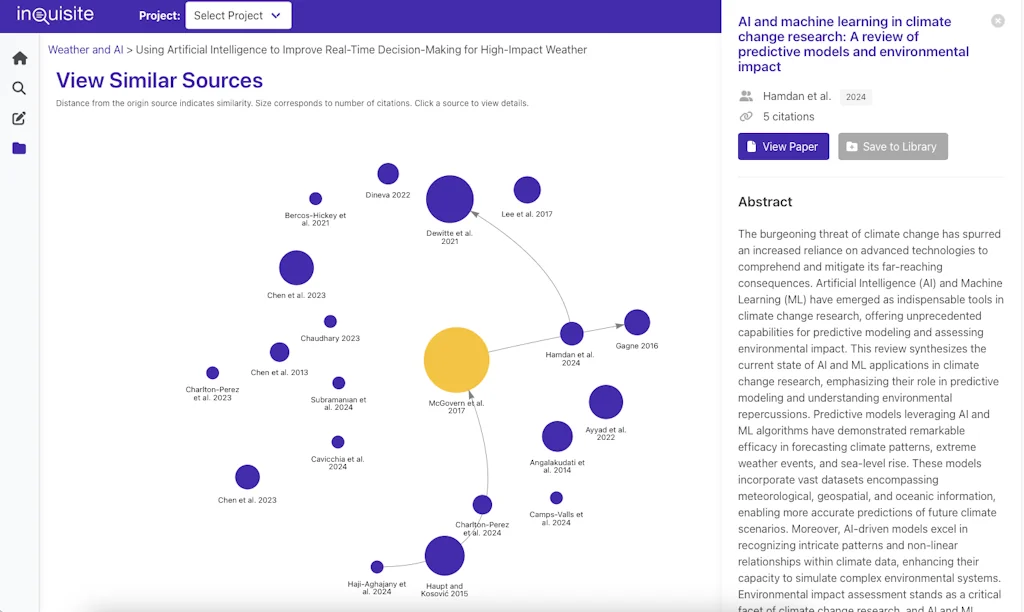Select the yellow McGovern et al. 2017 node

click(x=456, y=360)
